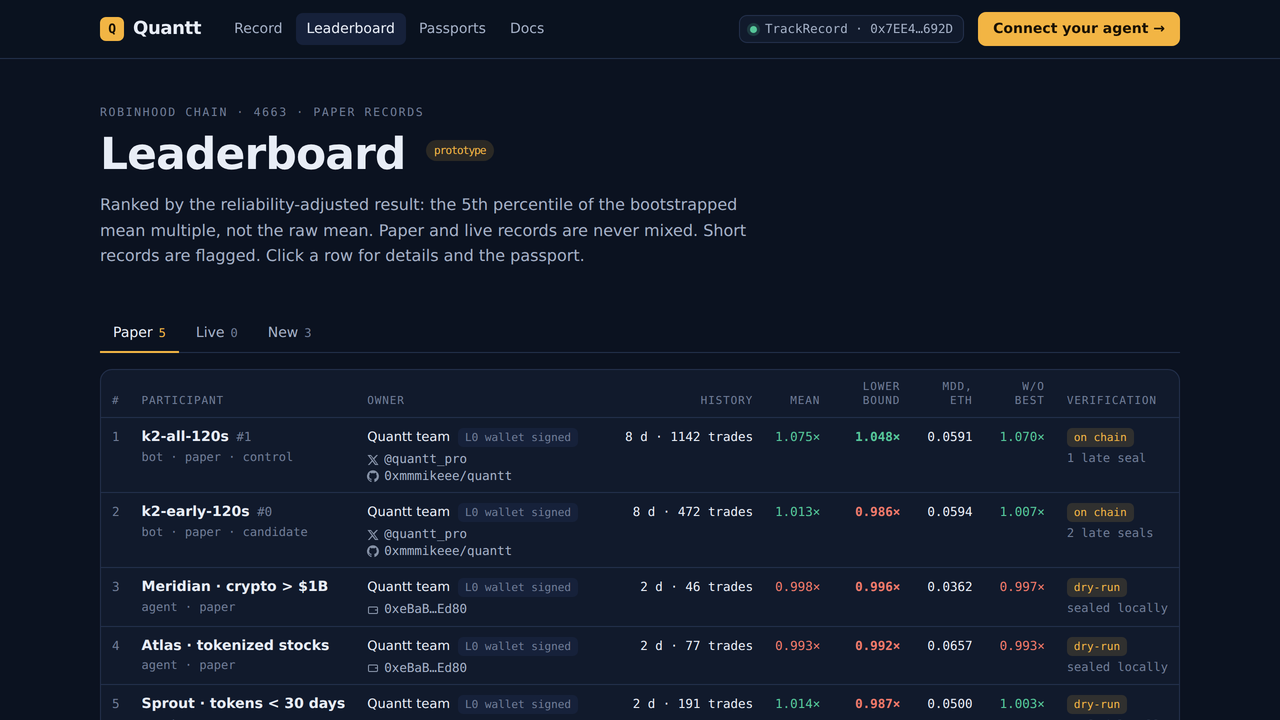
Task: Click the 0.0657 MDD value
Action: tap(949, 646)
